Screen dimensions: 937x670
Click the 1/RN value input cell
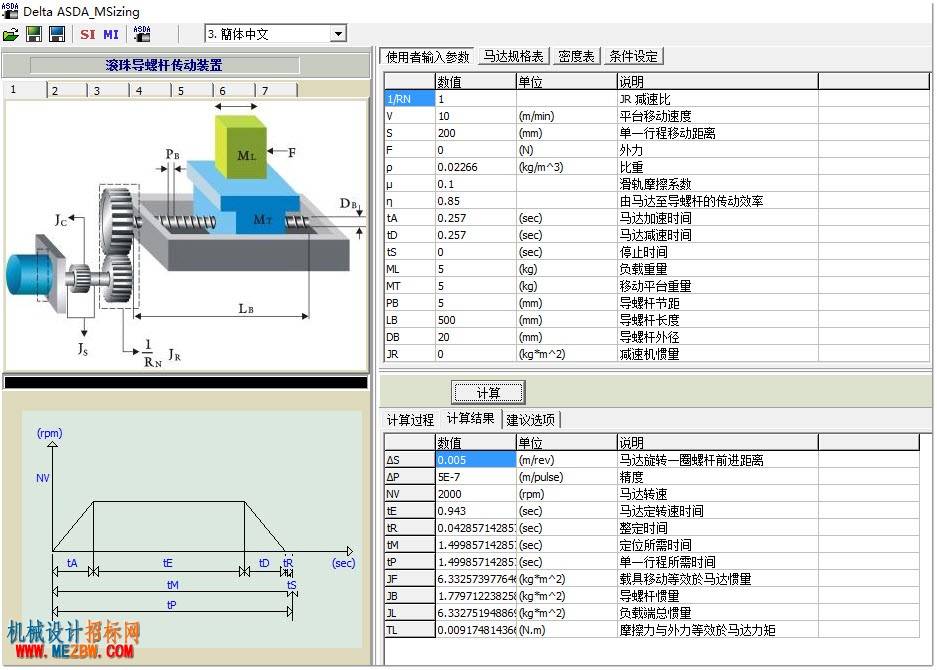tap(476, 99)
